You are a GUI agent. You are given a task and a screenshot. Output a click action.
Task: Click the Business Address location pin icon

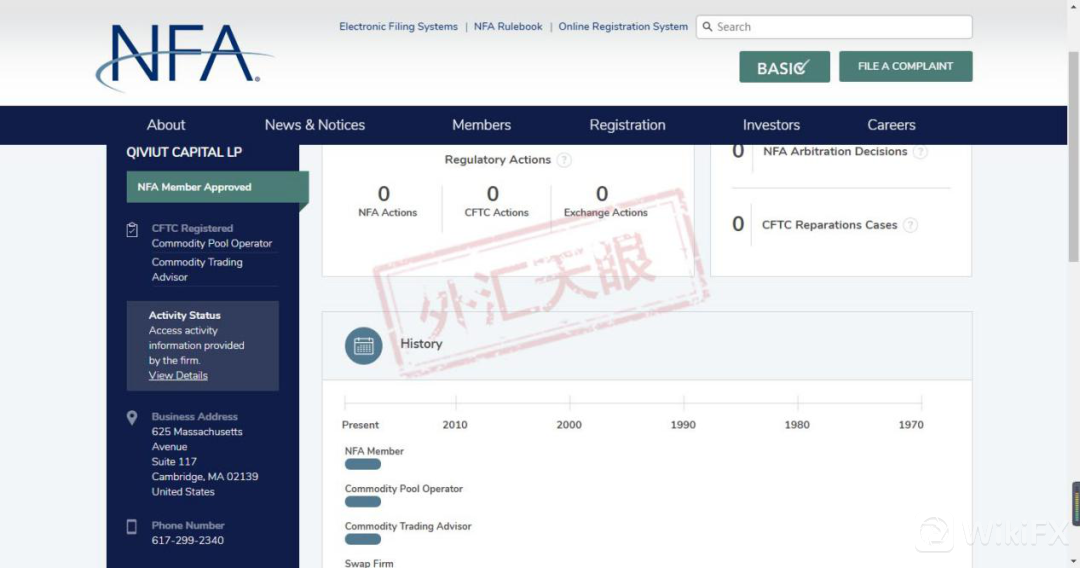point(132,418)
